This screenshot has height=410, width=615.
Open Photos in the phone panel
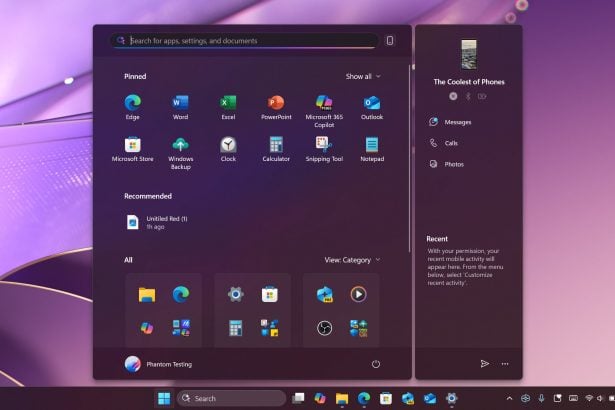(x=446, y=164)
